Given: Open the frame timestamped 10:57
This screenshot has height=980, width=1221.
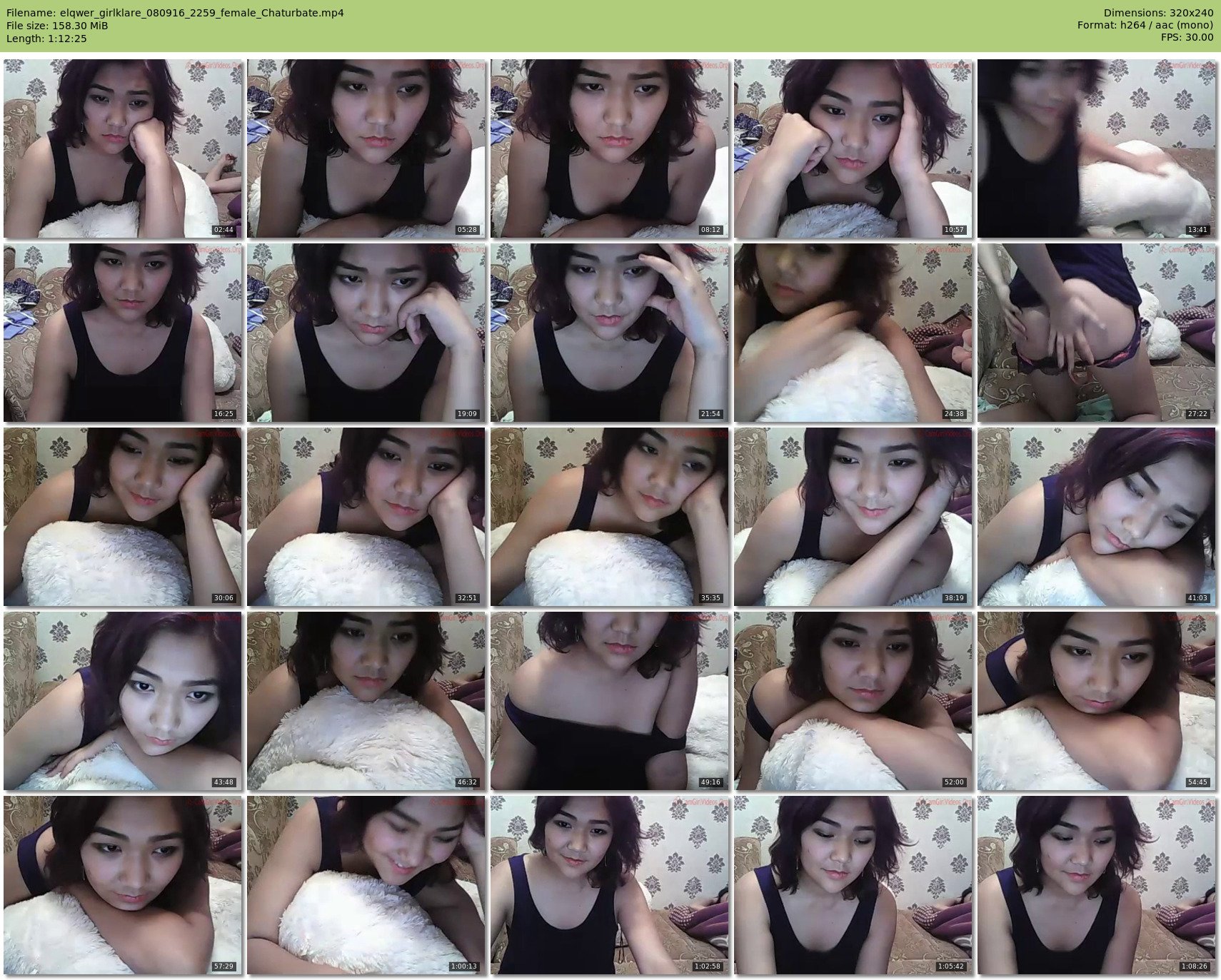Looking at the screenshot, I should point(853,148).
